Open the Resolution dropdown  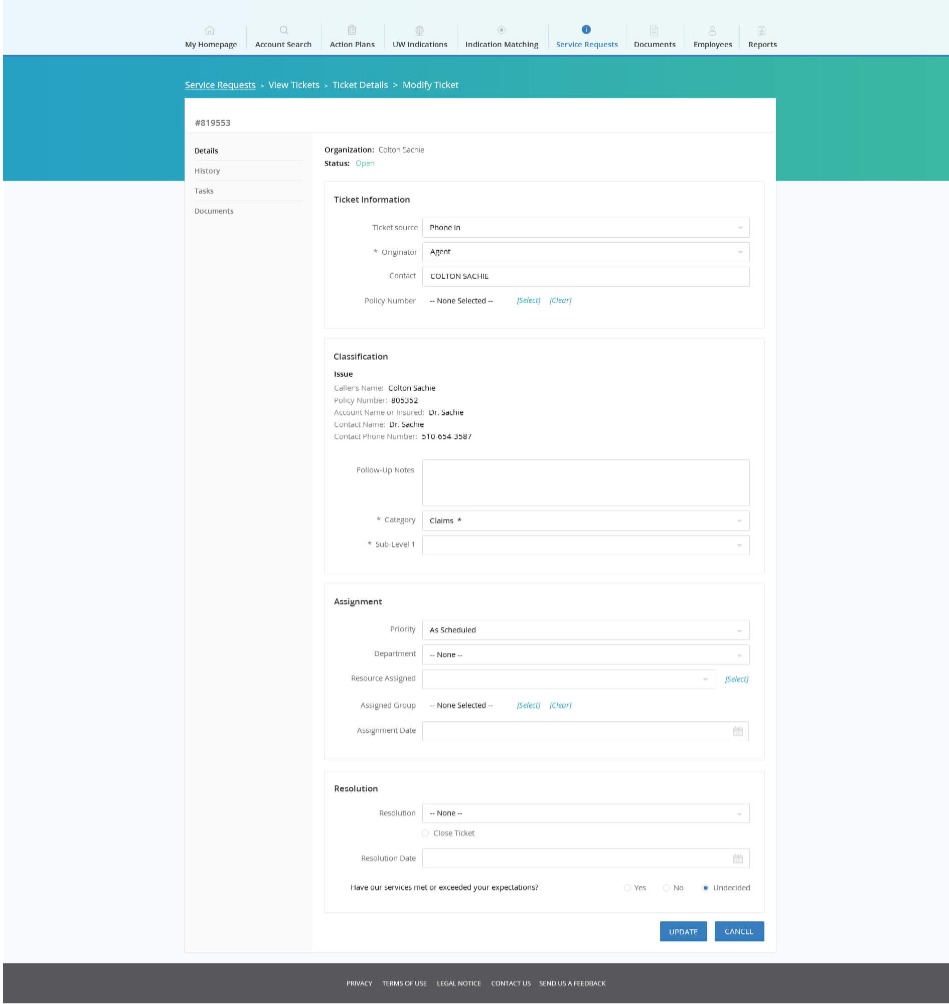coord(585,813)
